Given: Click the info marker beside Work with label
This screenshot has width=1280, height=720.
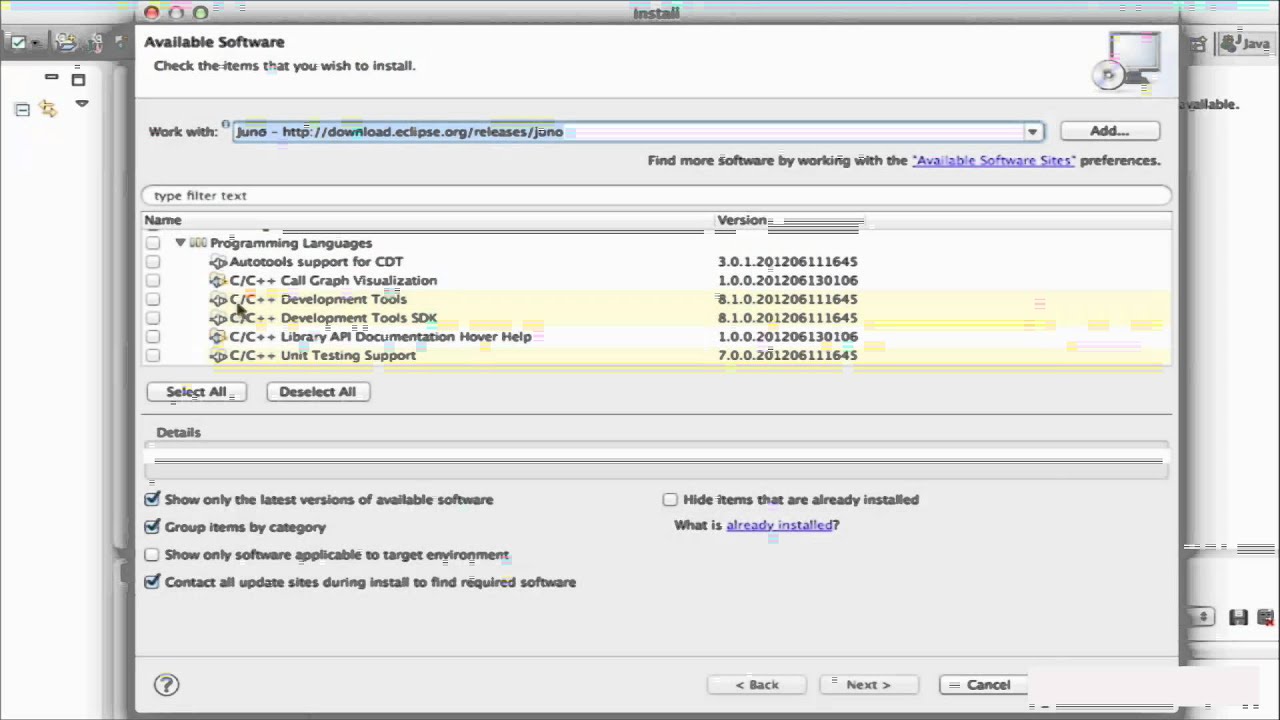Looking at the screenshot, I should coord(225,125).
